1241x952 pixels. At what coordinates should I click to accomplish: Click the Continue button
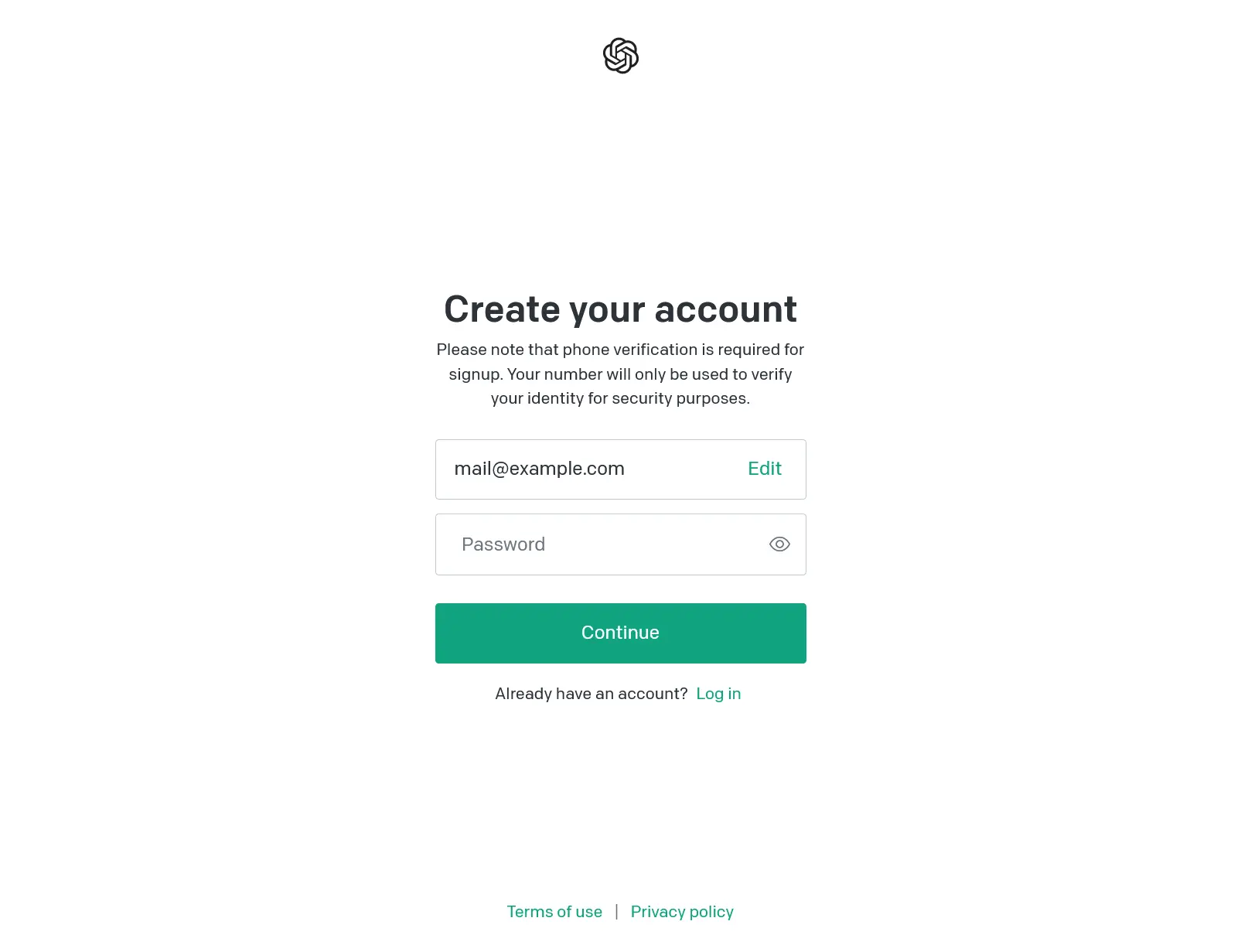(620, 633)
